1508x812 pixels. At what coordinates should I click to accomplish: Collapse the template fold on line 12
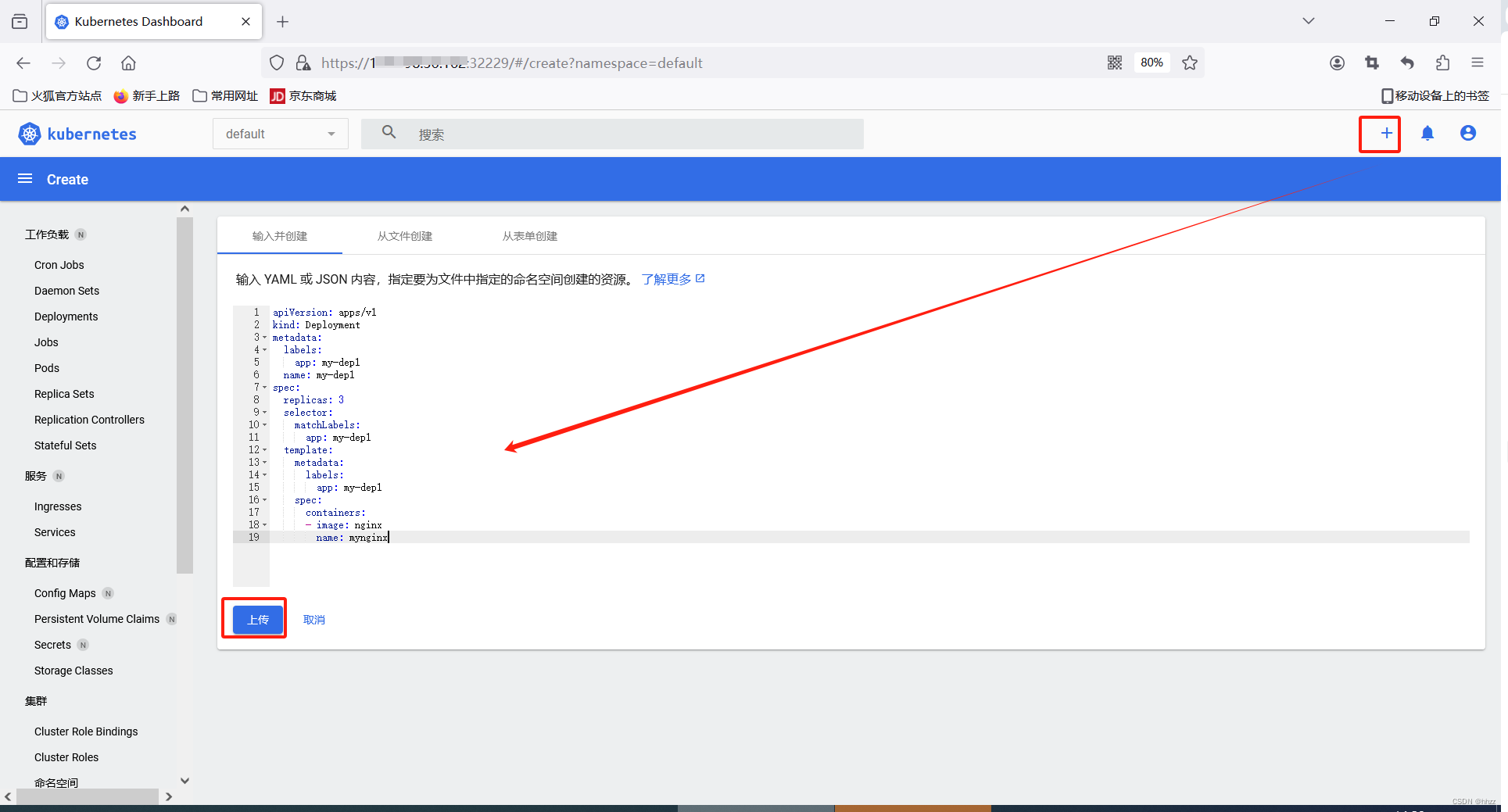tap(264, 450)
